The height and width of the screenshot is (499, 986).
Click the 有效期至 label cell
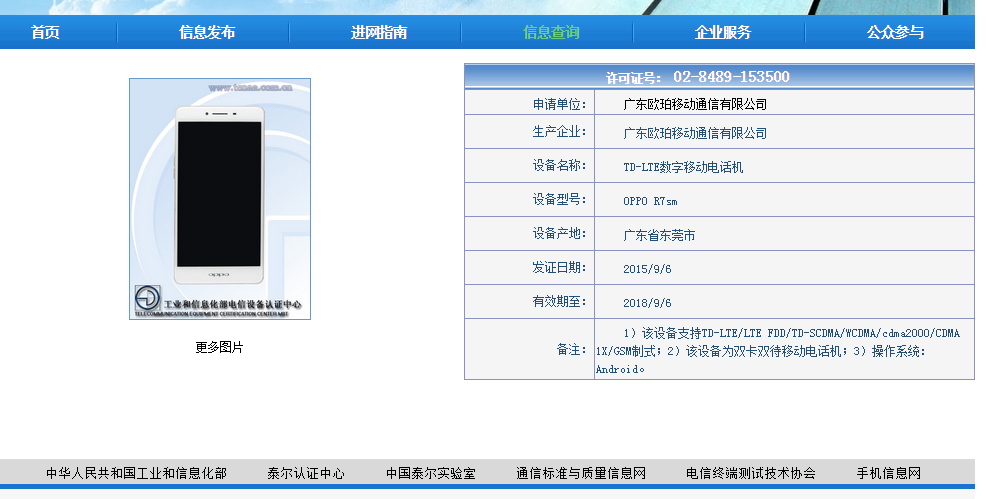[529, 302]
